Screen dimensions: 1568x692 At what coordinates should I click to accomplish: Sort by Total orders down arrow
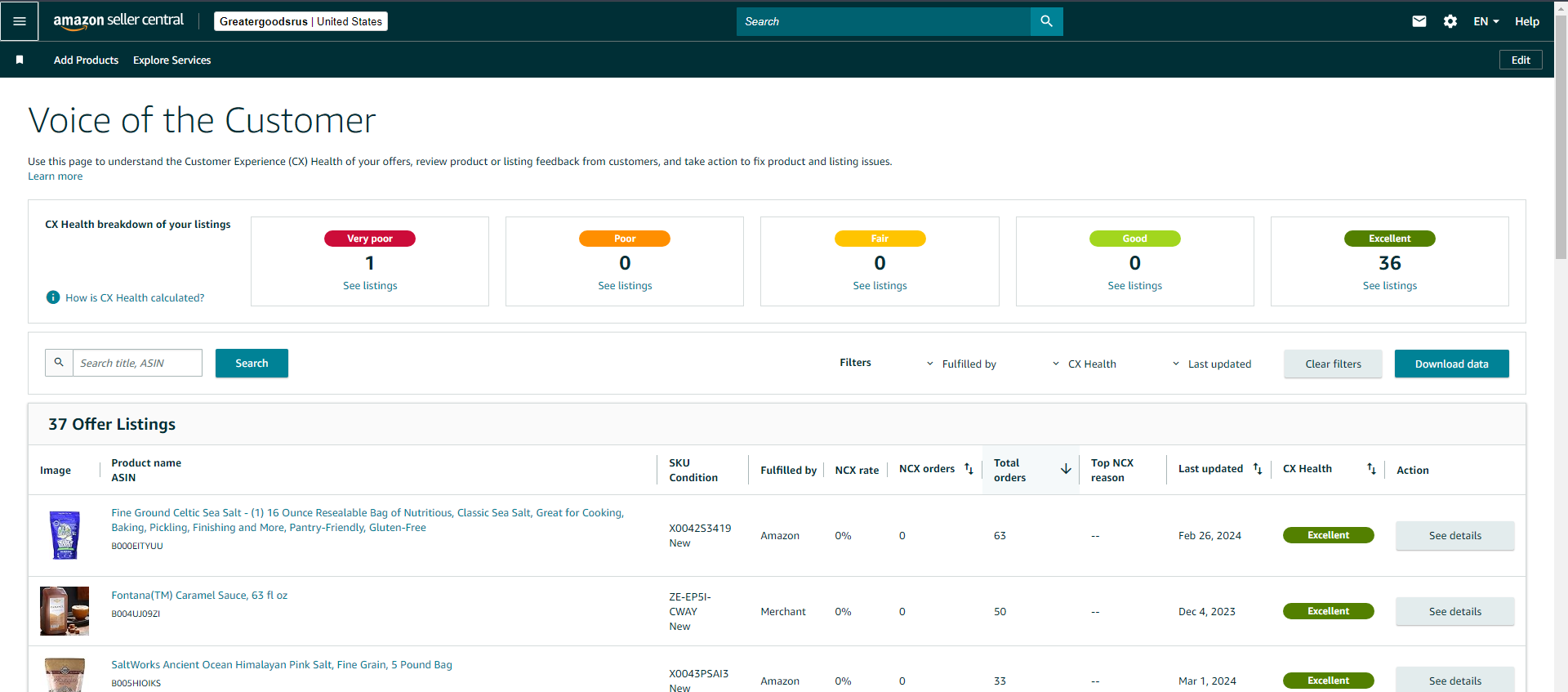[1066, 469]
